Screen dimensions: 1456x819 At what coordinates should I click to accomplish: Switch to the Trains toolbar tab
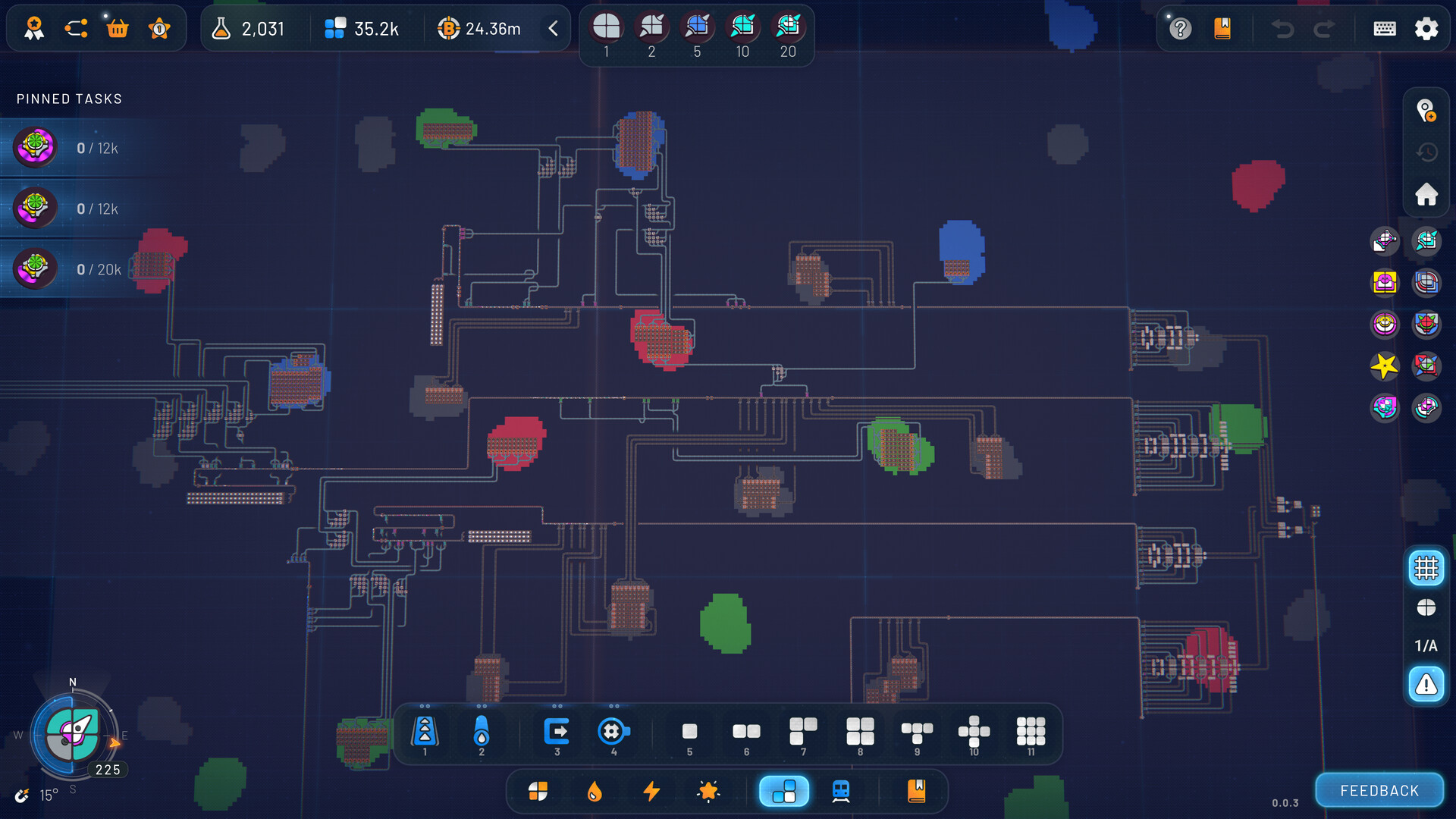841,791
